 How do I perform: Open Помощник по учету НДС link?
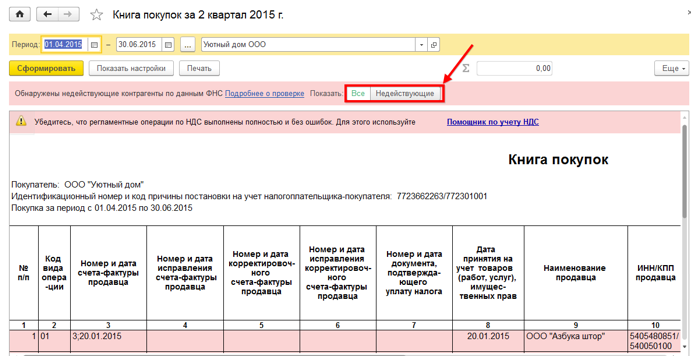(493, 122)
